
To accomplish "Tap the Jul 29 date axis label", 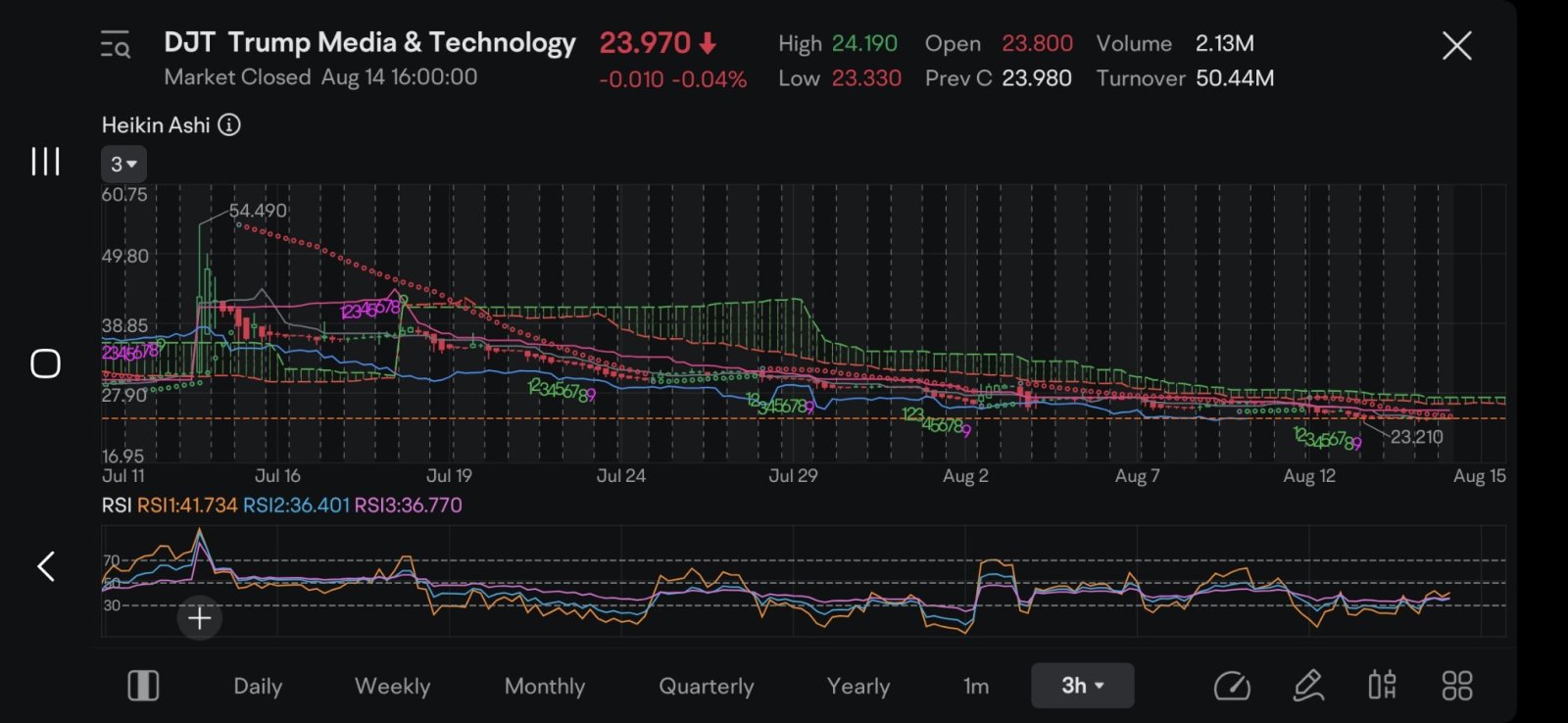I will coord(793,476).
